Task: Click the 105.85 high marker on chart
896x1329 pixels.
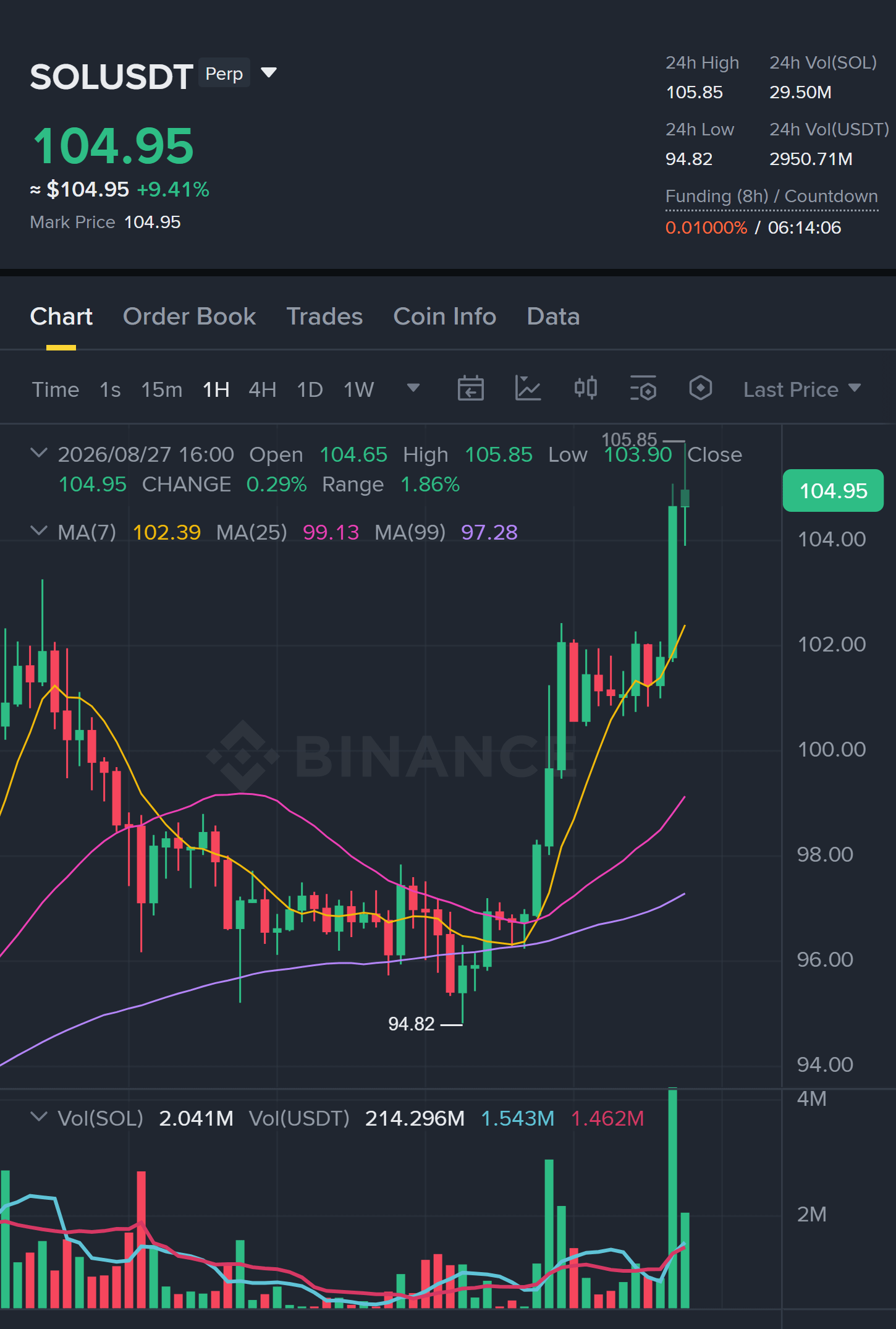Action: point(629,439)
